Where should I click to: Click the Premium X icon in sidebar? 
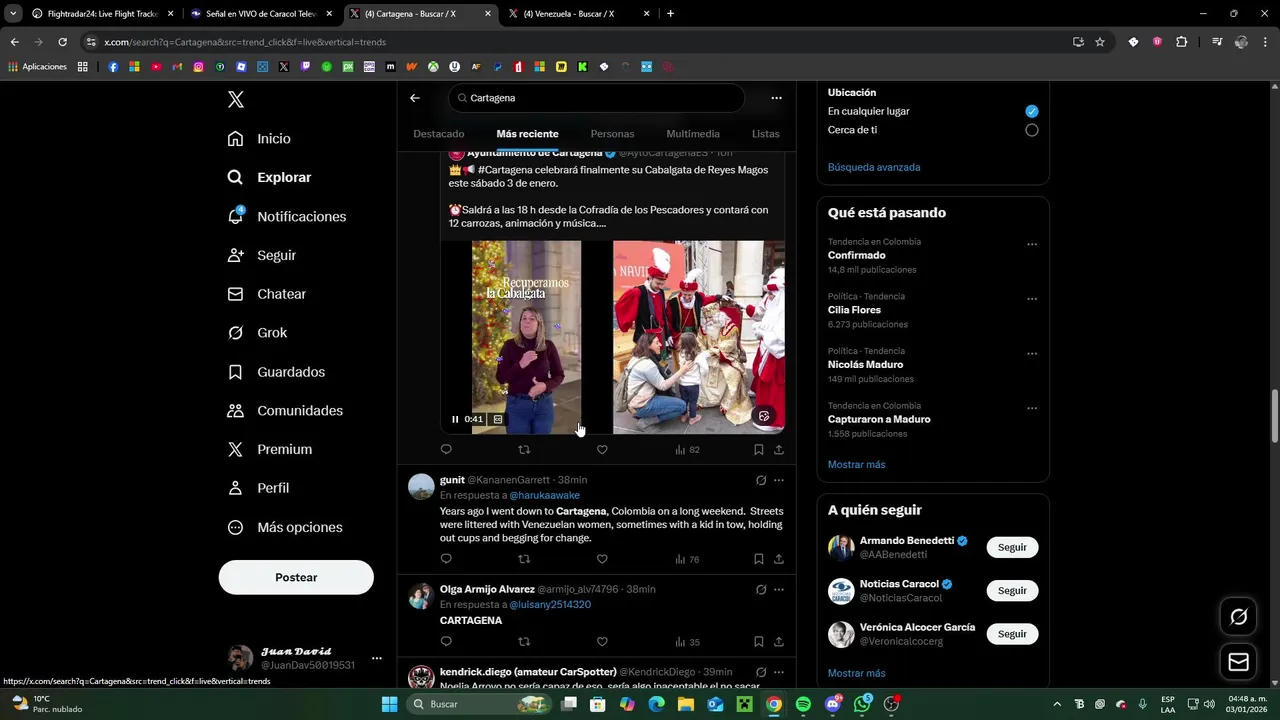236,450
